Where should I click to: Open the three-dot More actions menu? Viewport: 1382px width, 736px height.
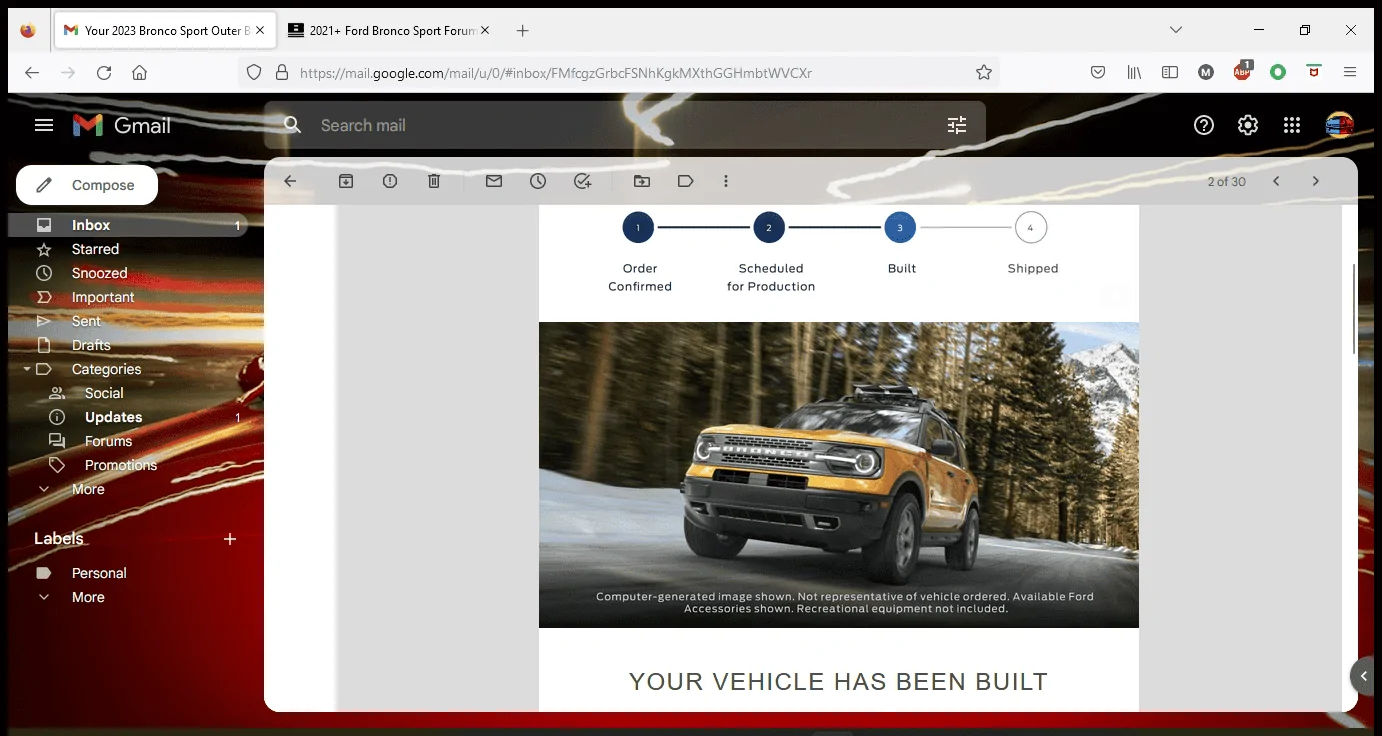pos(726,181)
